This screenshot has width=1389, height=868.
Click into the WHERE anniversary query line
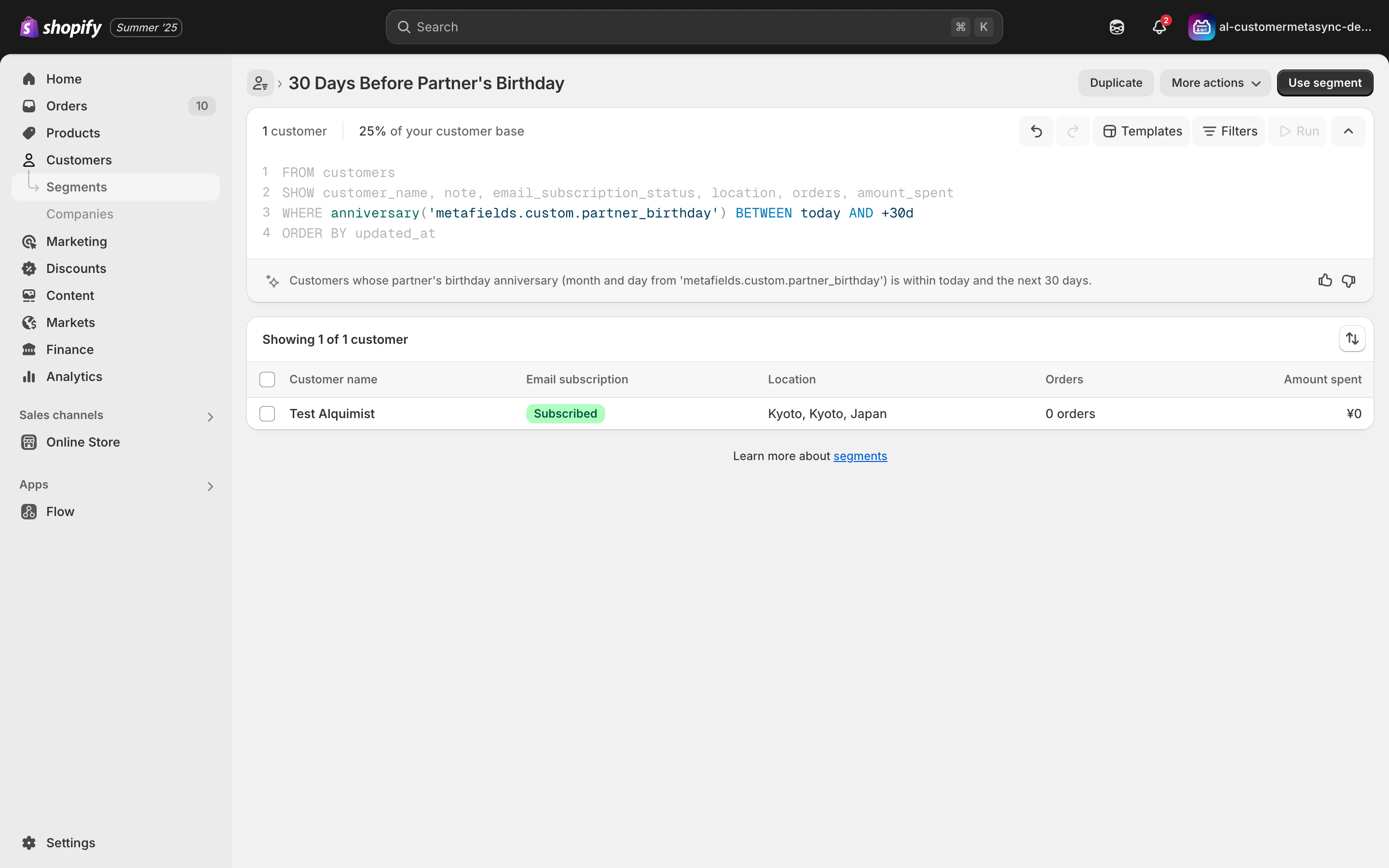[x=598, y=213]
